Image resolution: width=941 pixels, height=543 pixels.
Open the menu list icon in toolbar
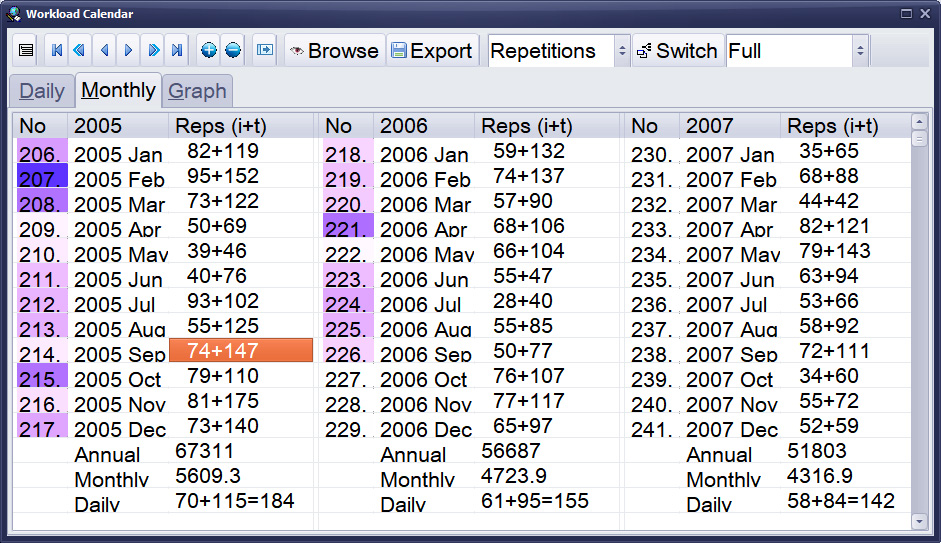26,51
